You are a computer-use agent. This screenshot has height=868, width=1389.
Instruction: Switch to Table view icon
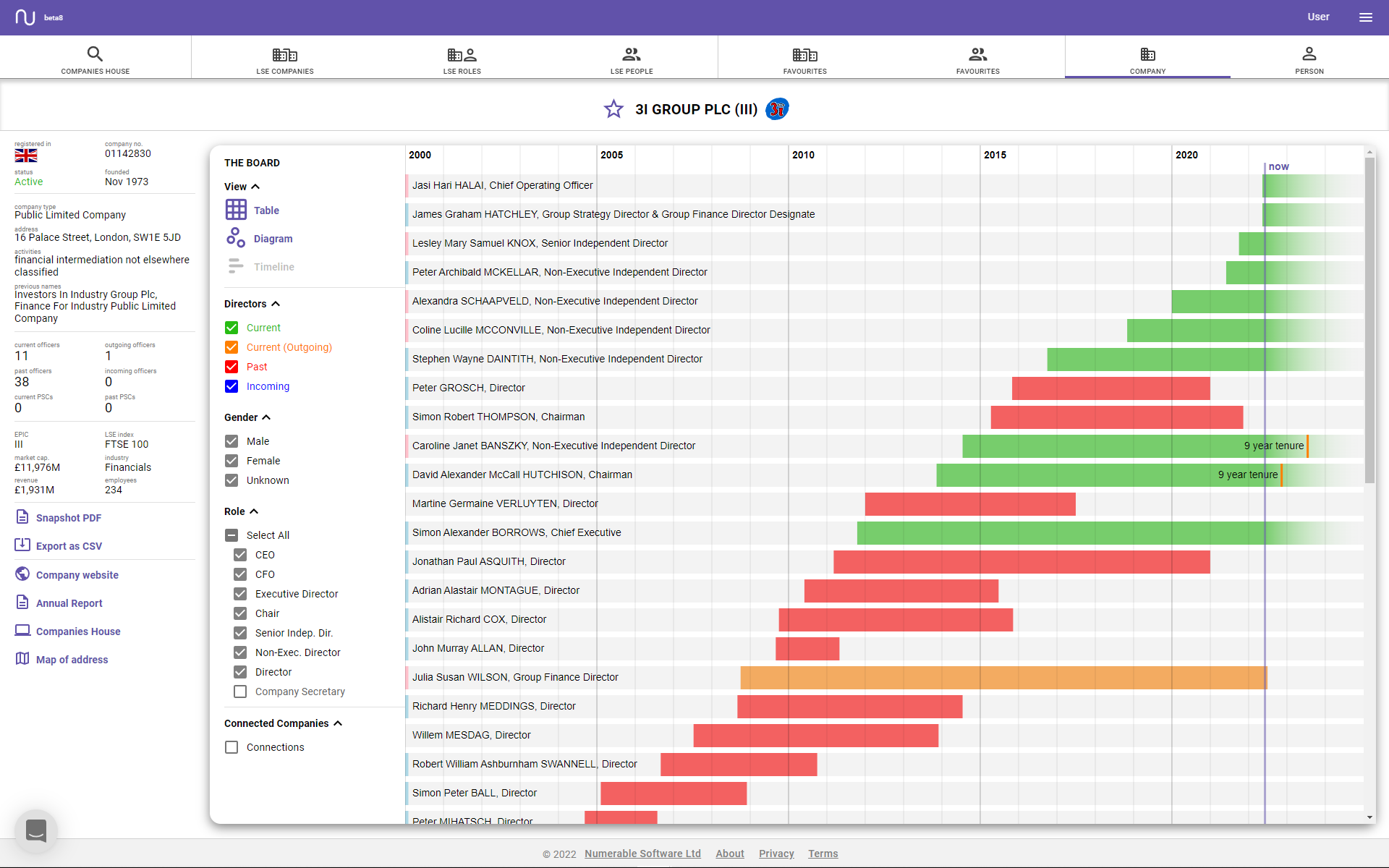click(236, 210)
